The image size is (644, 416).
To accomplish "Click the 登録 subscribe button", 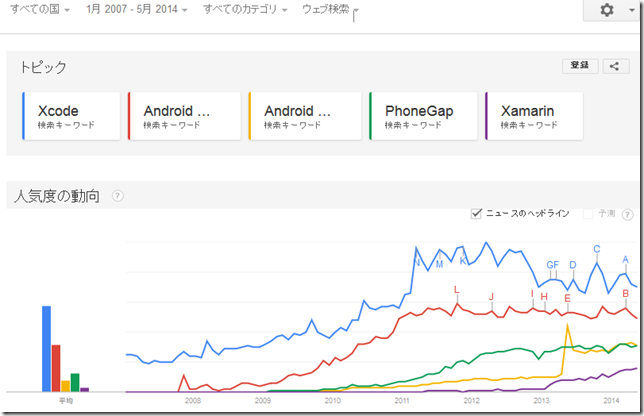I will click(580, 65).
